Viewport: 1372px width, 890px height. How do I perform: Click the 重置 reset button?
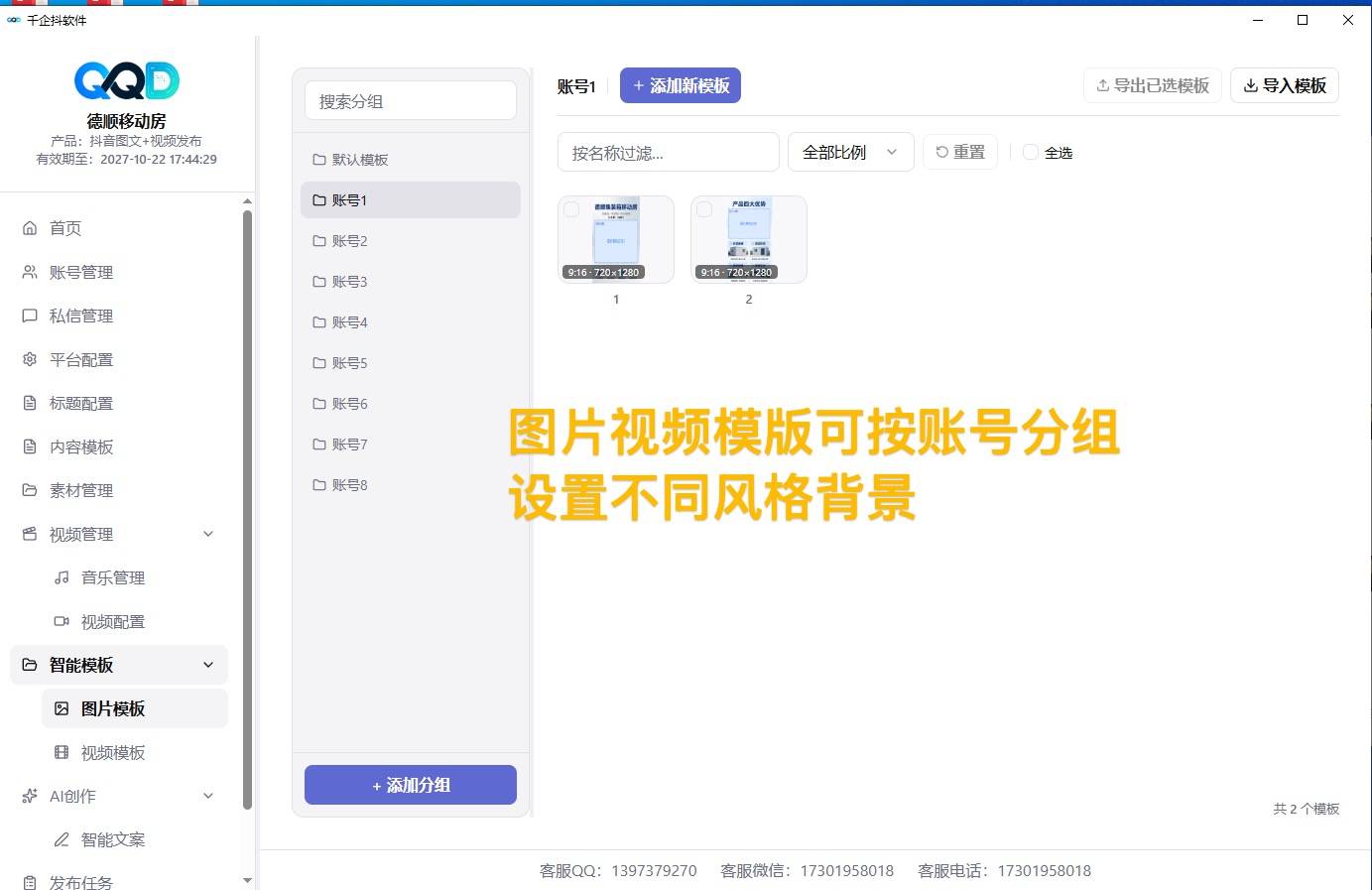[960, 152]
